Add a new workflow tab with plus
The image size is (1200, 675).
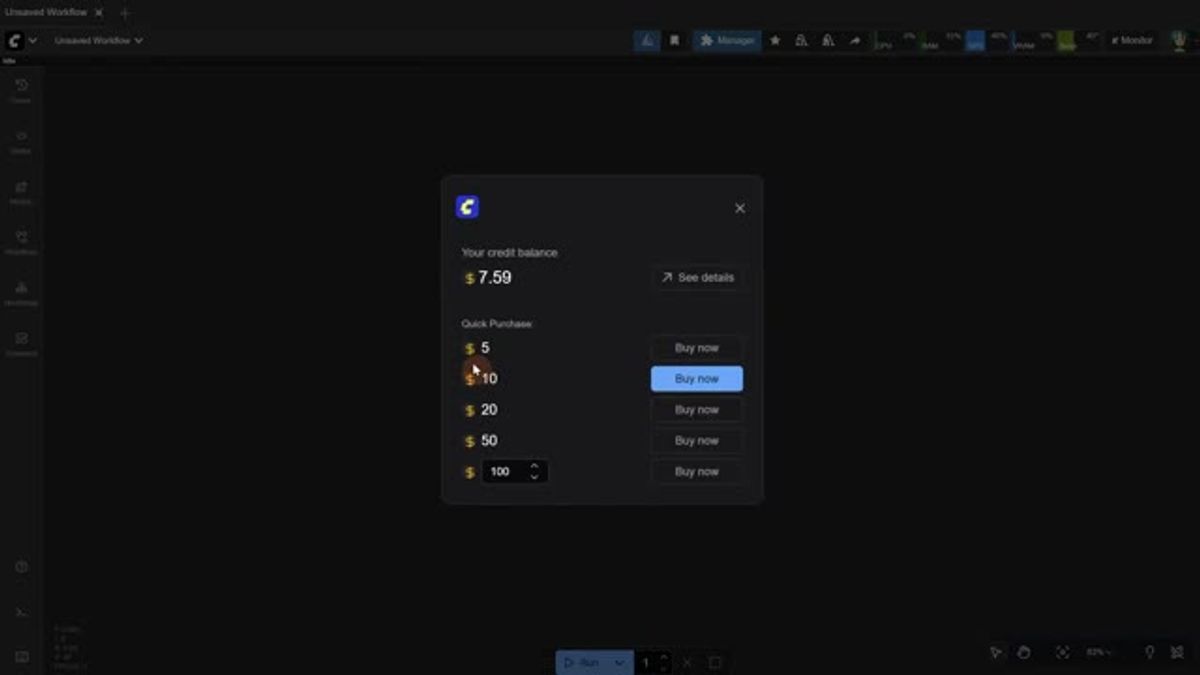(125, 13)
